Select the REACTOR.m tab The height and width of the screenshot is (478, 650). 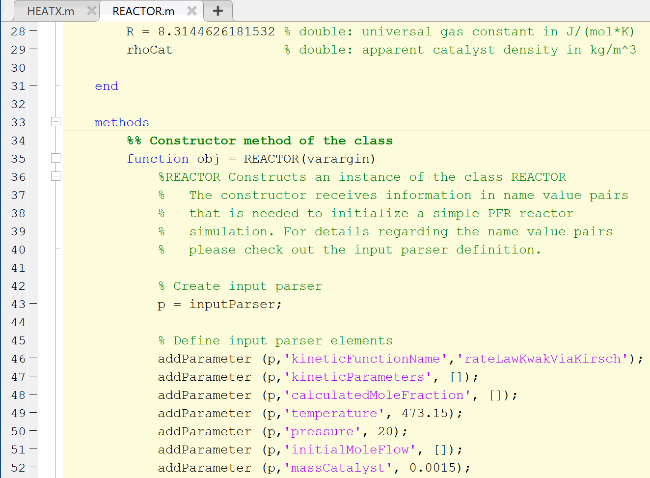pyautogui.click(x=143, y=11)
